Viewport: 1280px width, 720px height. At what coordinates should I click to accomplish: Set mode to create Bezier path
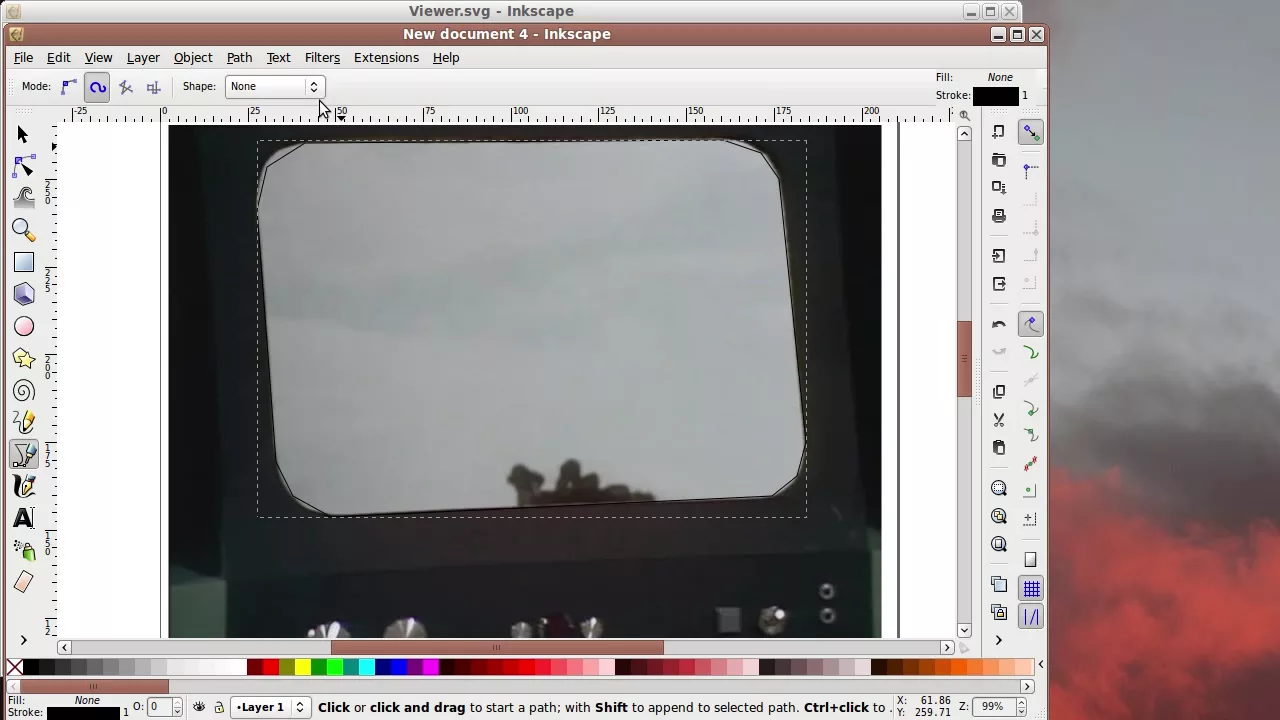coord(69,87)
